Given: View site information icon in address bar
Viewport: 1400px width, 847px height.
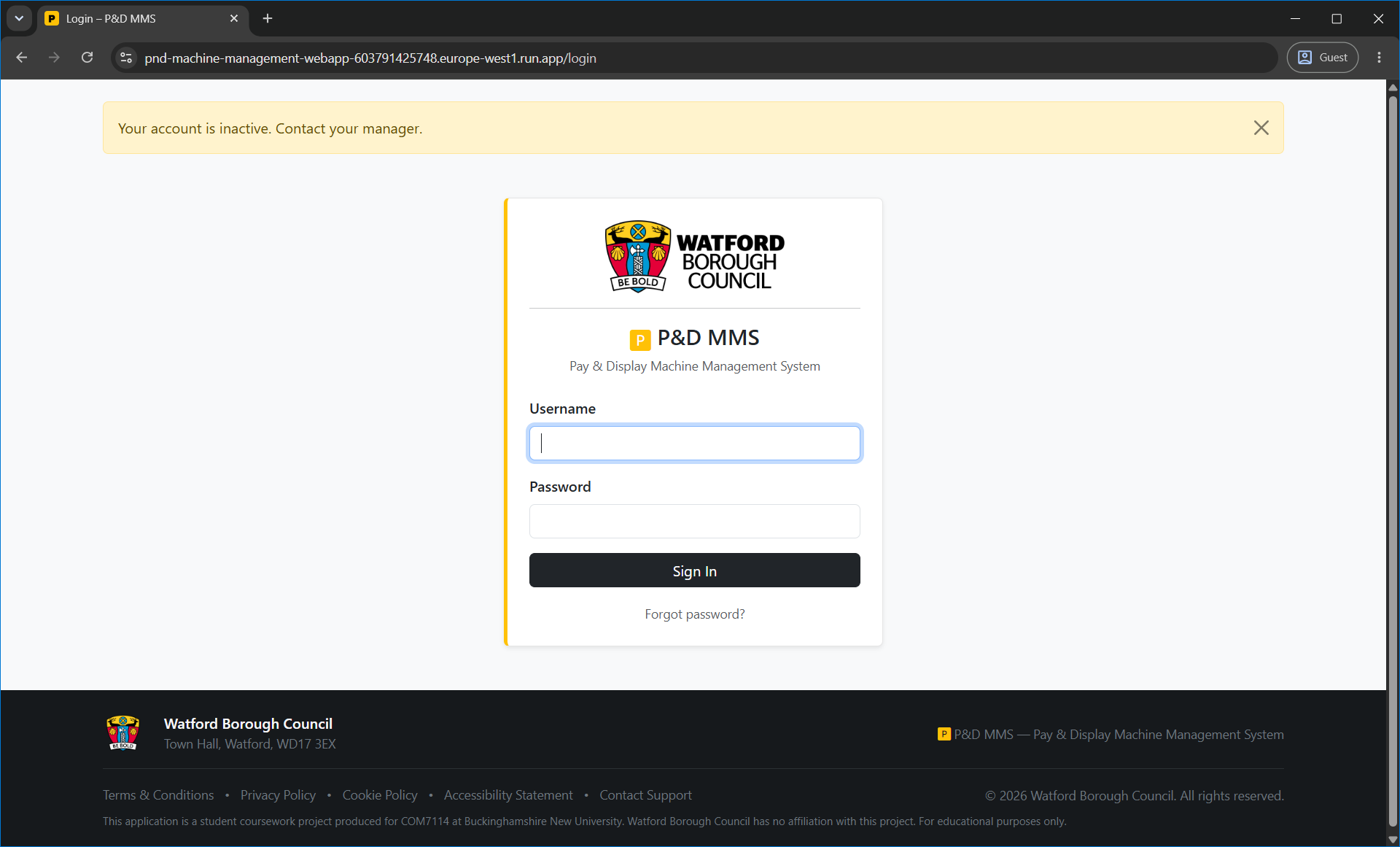Looking at the screenshot, I should point(126,58).
